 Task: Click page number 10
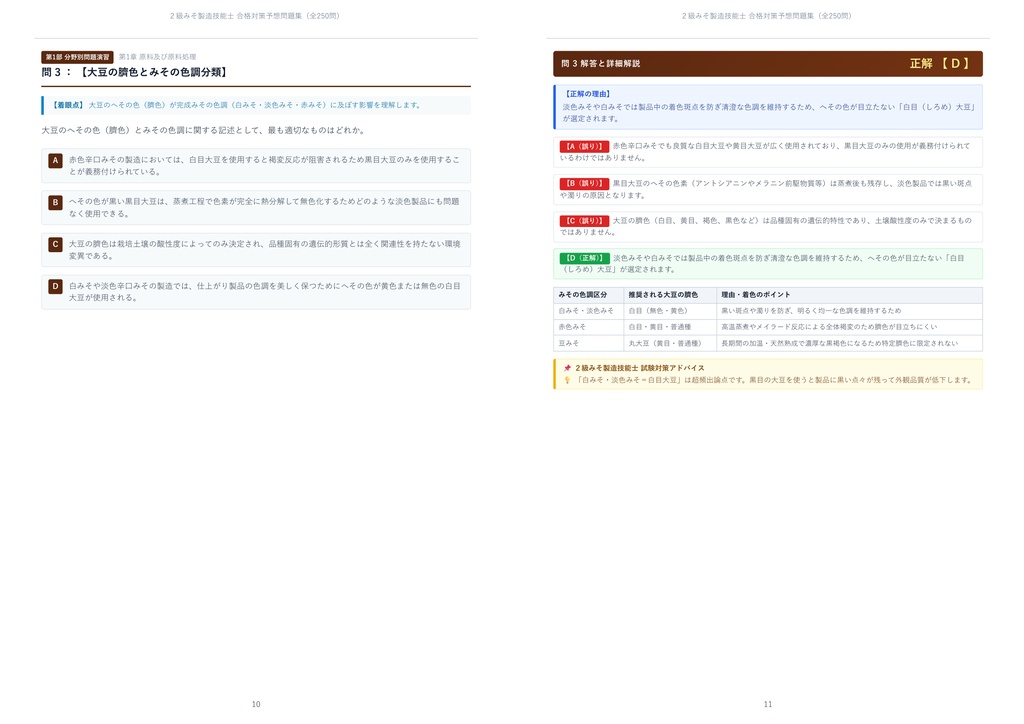tap(256, 704)
